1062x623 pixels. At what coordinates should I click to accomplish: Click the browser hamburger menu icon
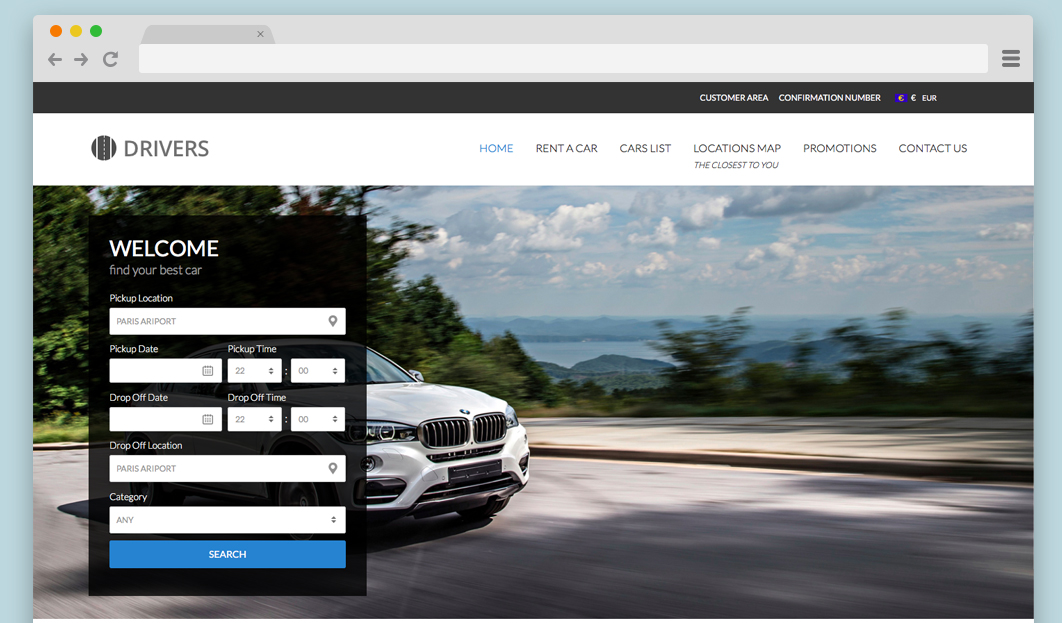(1010, 59)
